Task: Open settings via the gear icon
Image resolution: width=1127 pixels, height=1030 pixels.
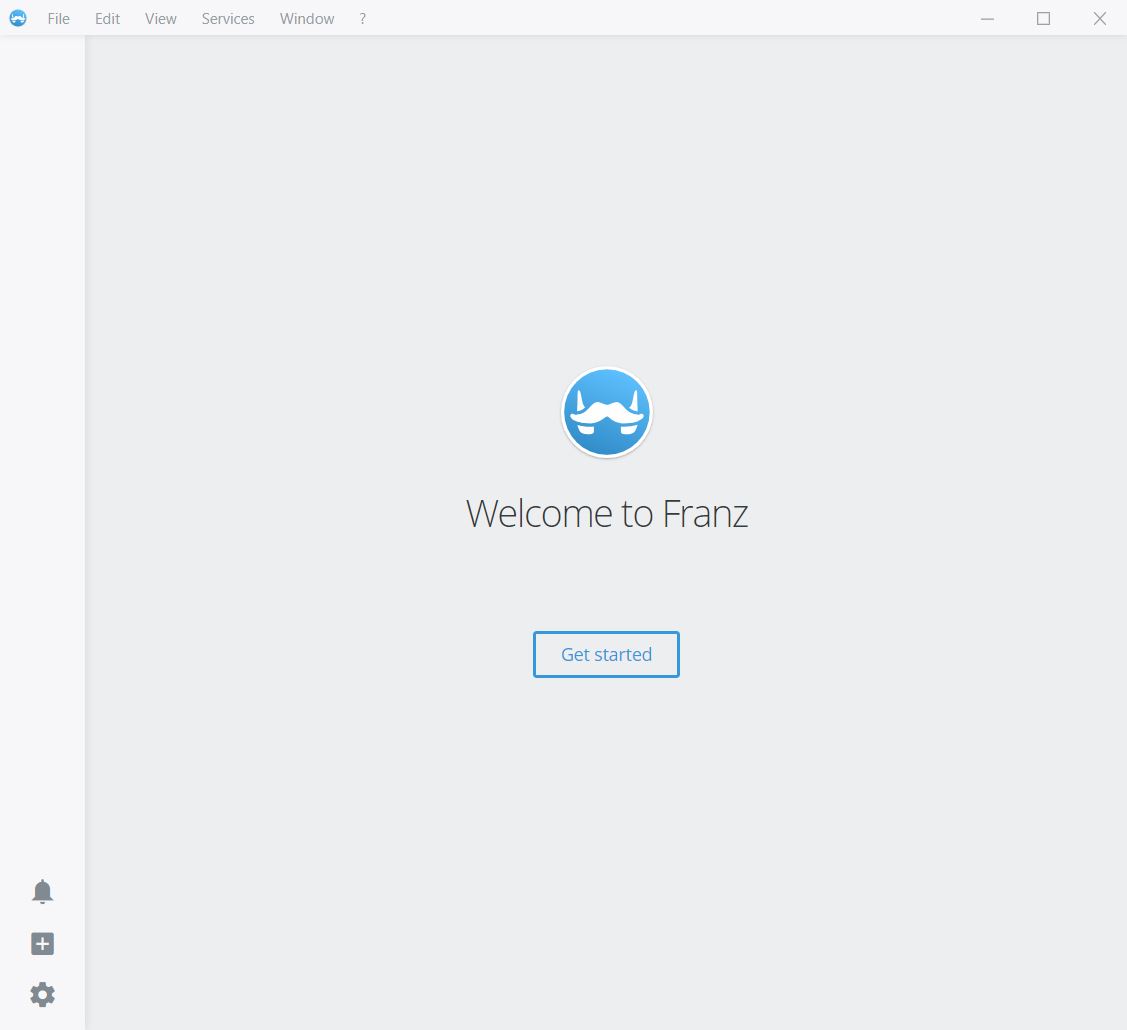Action: [x=42, y=995]
